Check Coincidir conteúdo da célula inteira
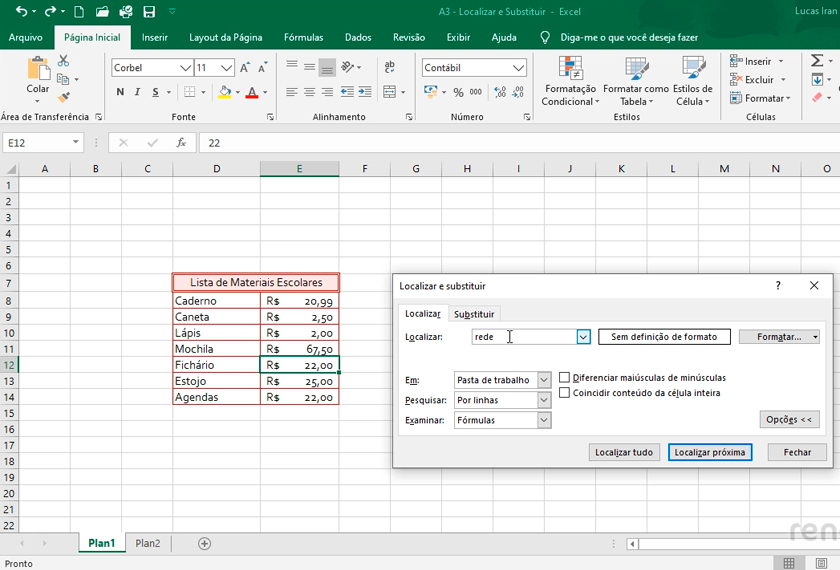The image size is (840, 570). pos(565,393)
